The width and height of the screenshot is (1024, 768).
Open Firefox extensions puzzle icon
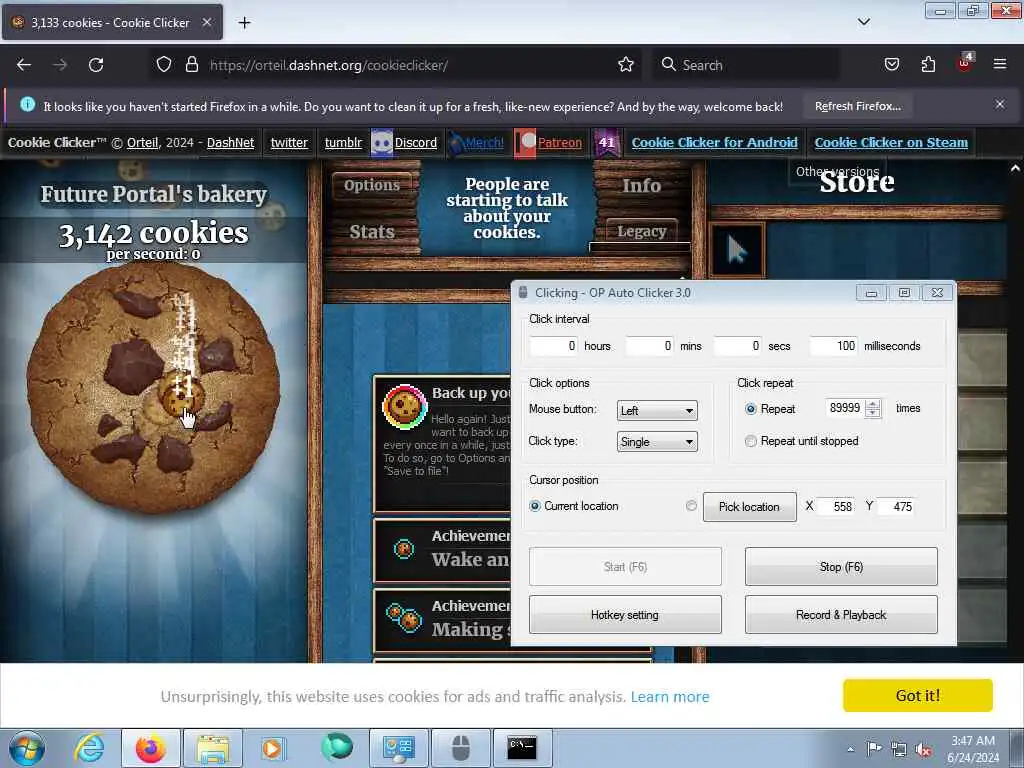pyautogui.click(x=928, y=65)
